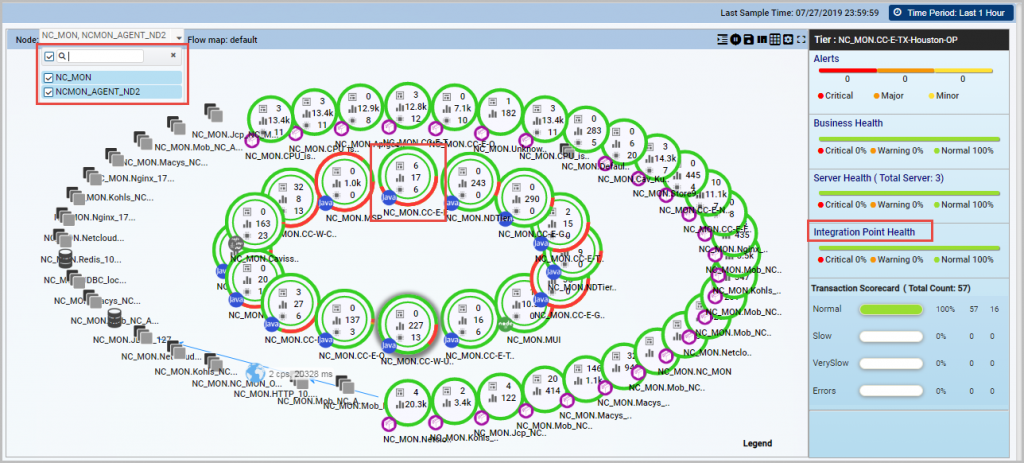Select NC_MON.NDTier node showing 243

coord(470,184)
